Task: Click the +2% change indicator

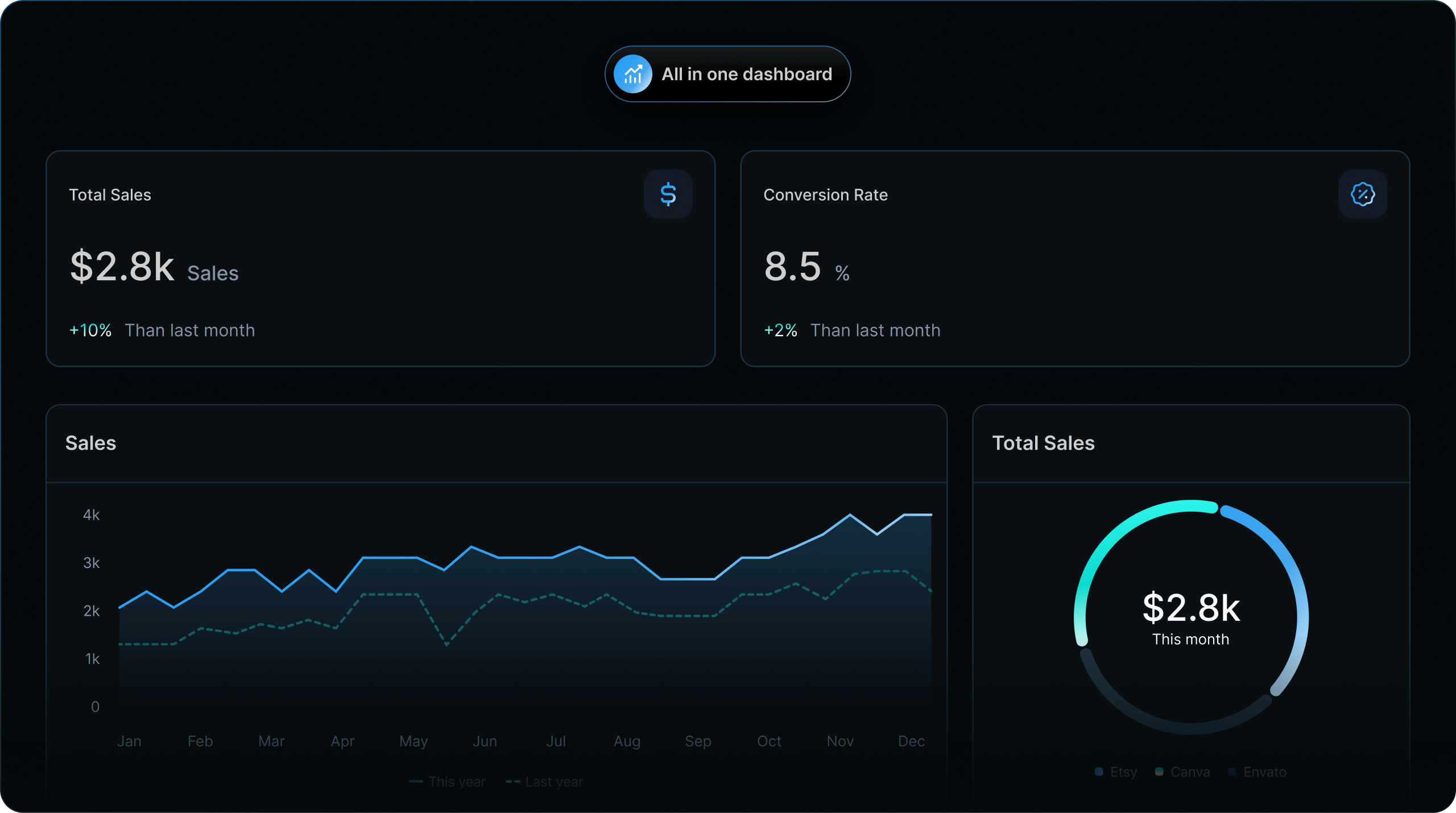Action: (x=780, y=330)
